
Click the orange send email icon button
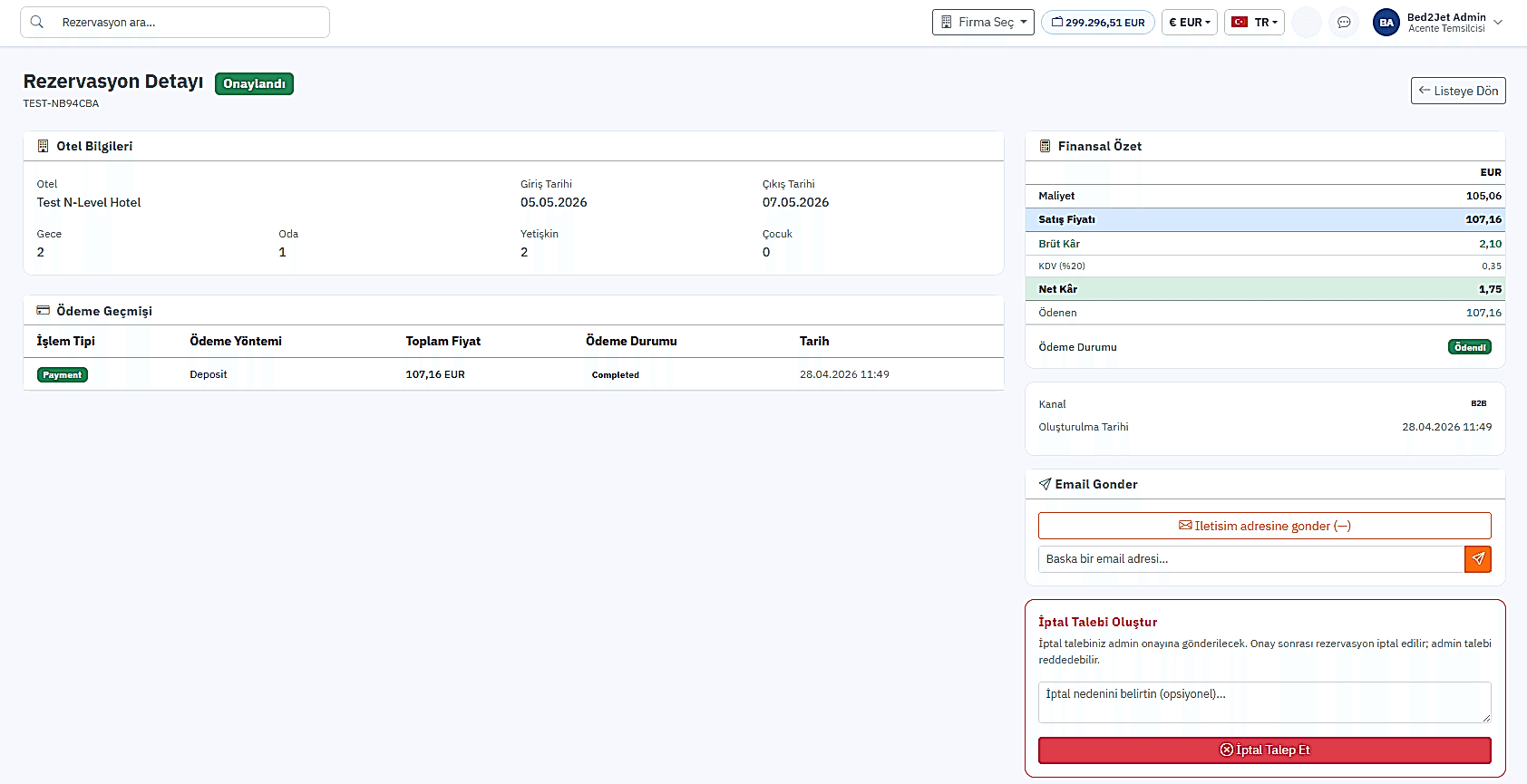pos(1478,559)
